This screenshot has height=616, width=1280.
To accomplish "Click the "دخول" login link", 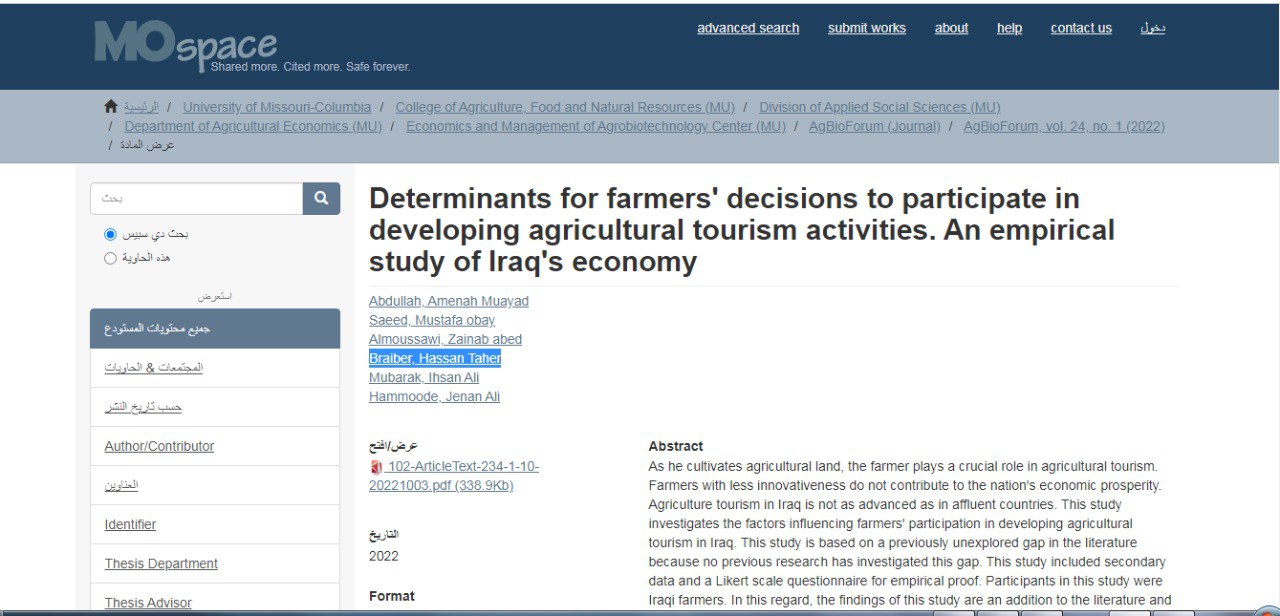I will (x=1152, y=28).
